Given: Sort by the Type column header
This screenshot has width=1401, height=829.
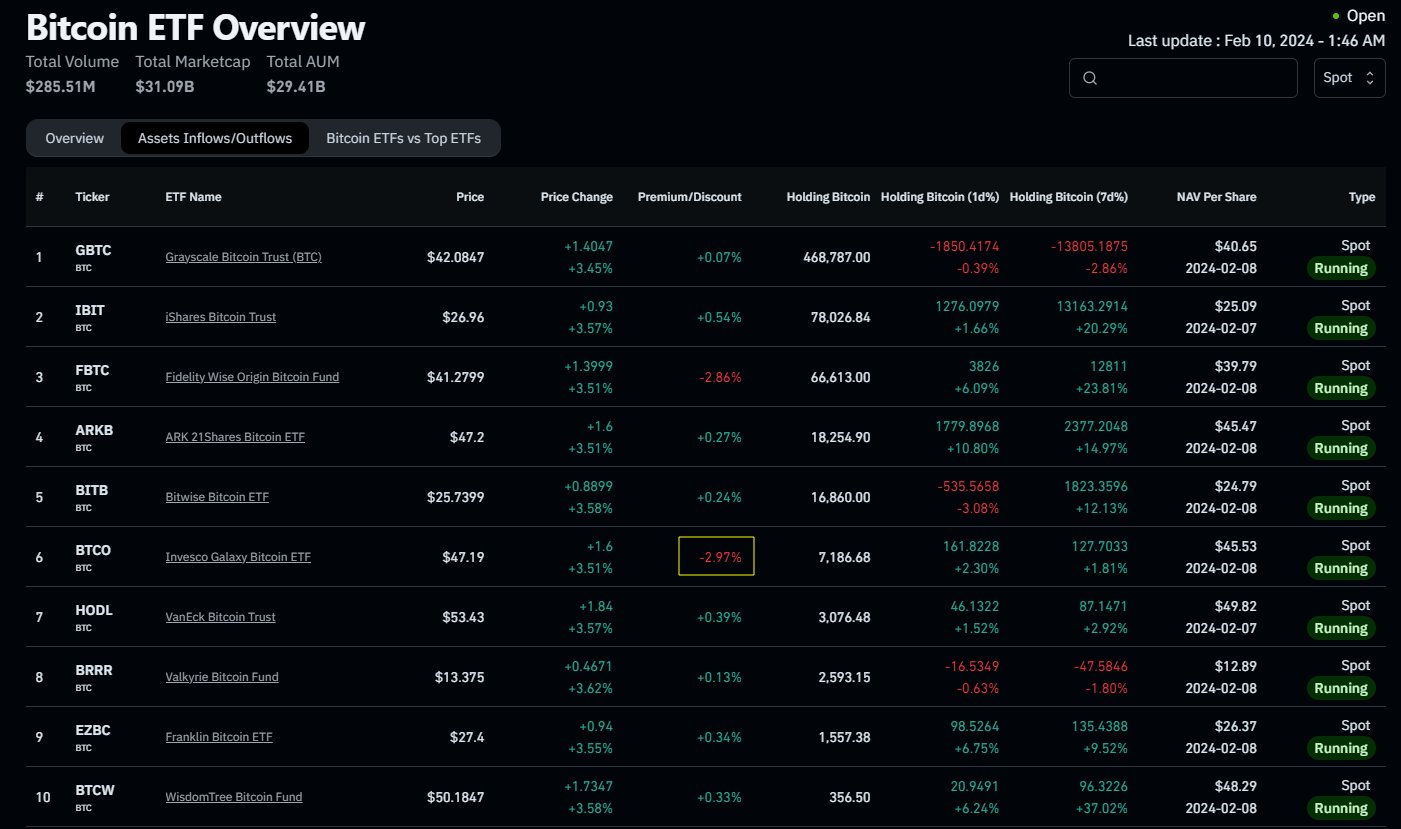Looking at the screenshot, I should (x=1362, y=197).
